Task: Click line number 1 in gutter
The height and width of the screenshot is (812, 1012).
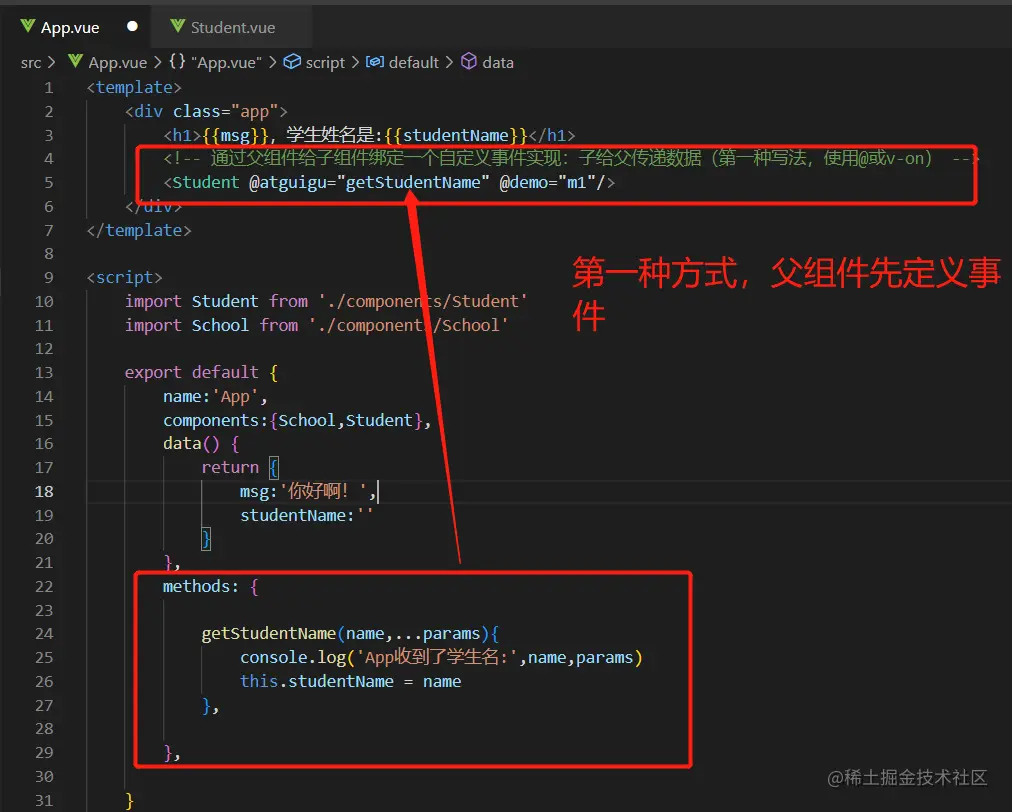Action: pyautogui.click(x=49, y=88)
